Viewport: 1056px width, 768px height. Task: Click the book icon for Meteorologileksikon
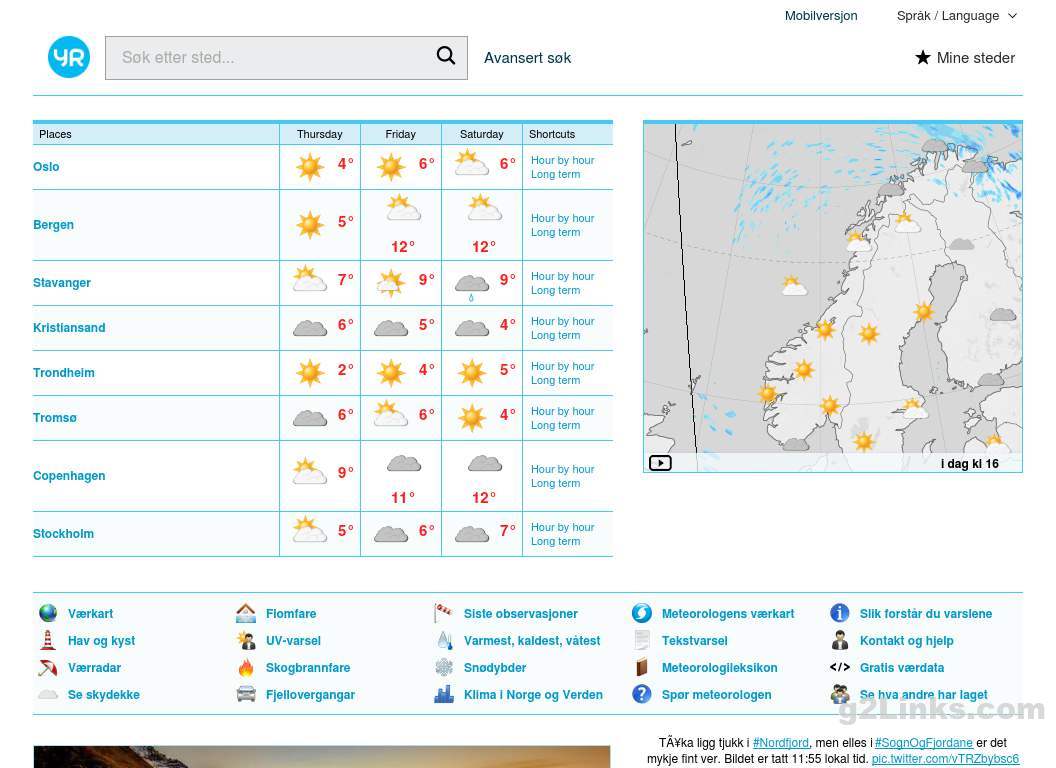tap(642, 668)
